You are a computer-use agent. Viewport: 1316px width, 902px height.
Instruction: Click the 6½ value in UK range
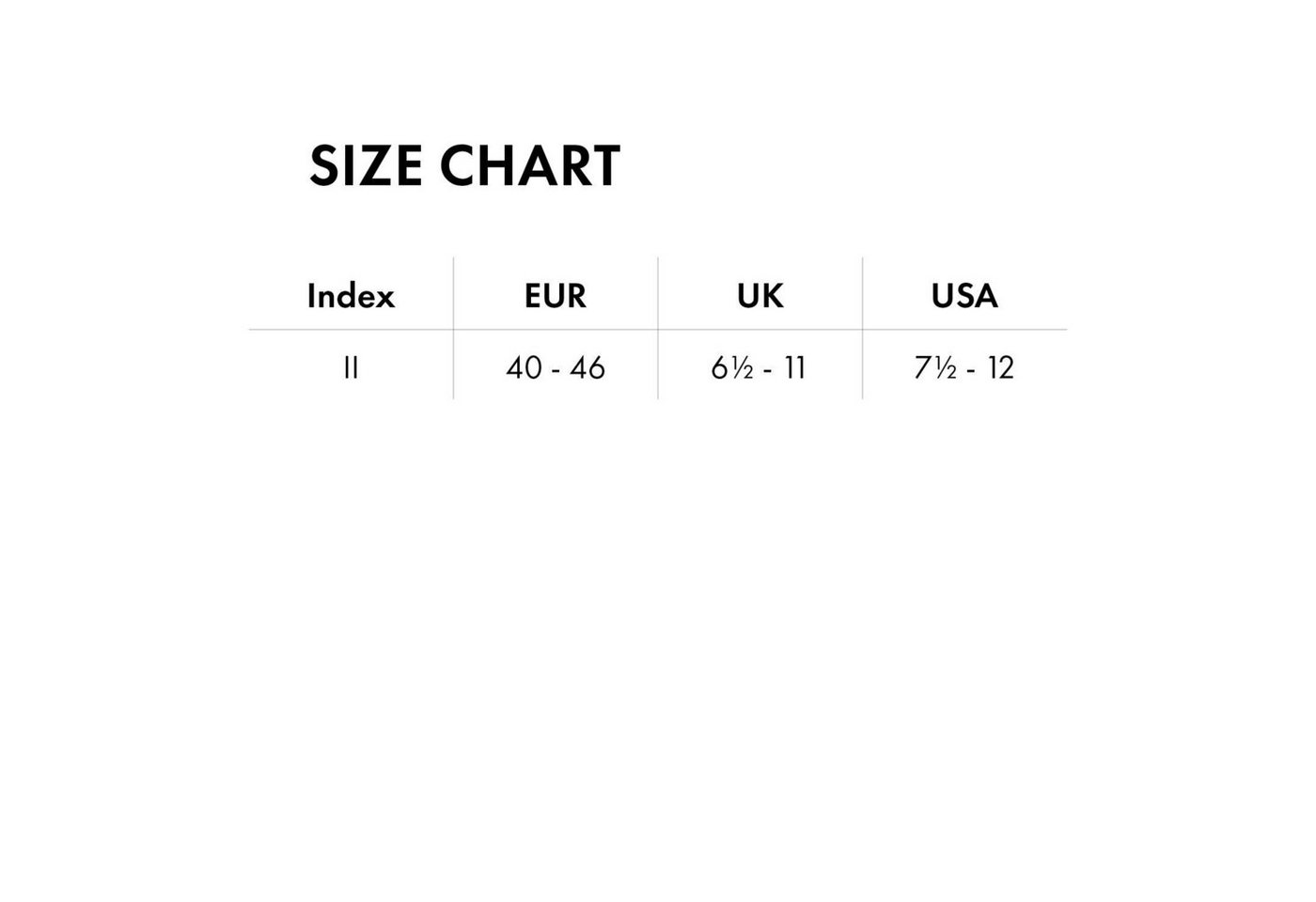pyautogui.click(x=732, y=367)
